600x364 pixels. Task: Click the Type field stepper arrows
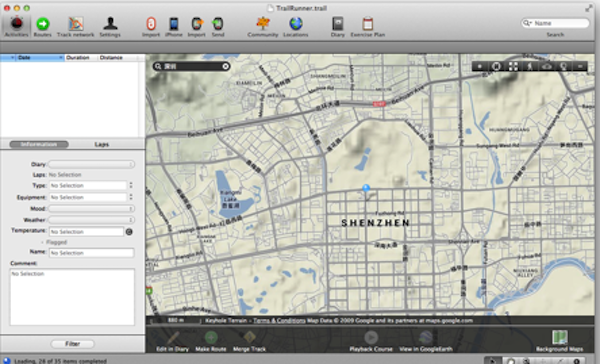pyautogui.click(x=131, y=185)
